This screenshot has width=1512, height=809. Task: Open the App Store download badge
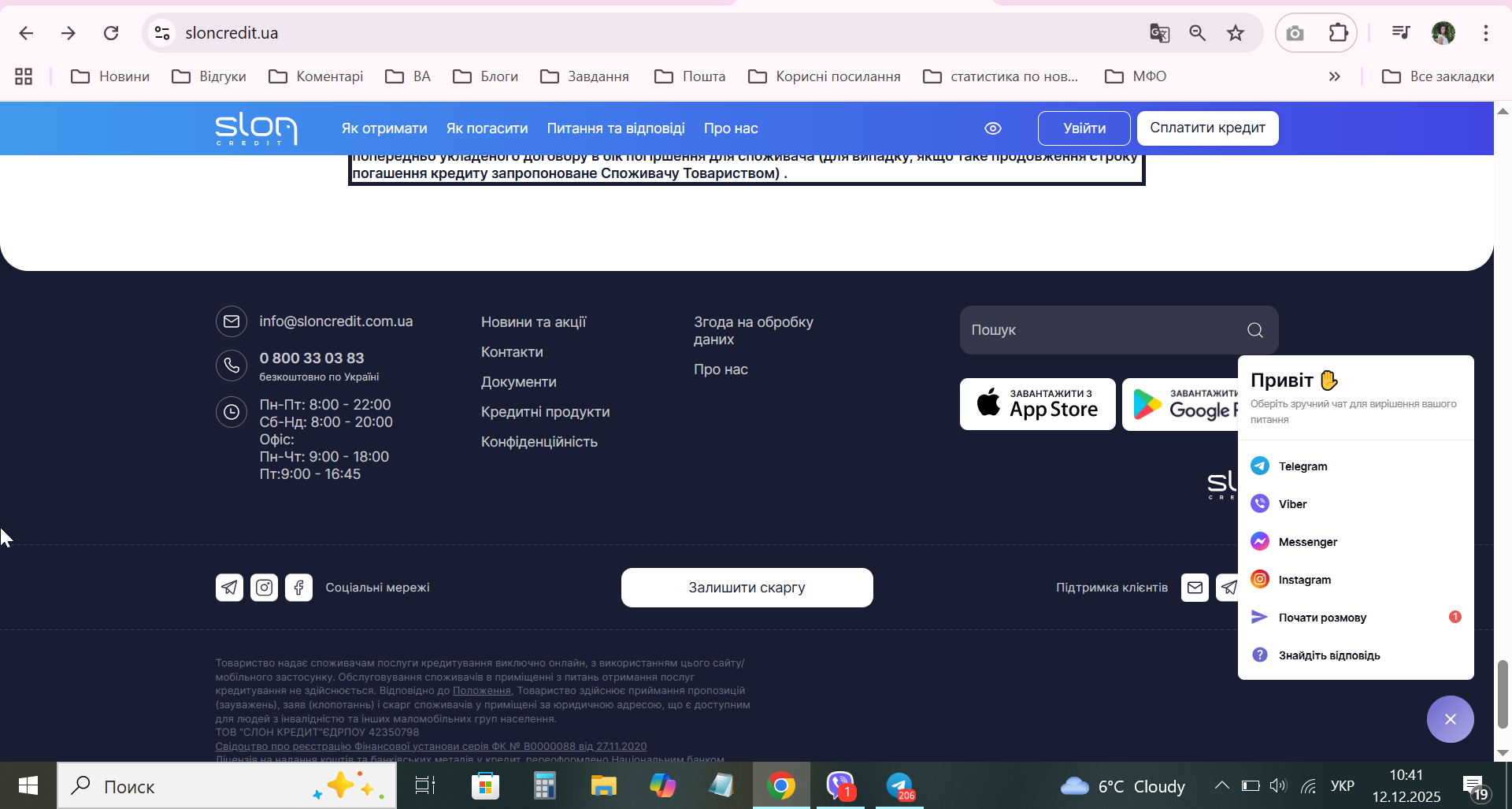point(1038,404)
